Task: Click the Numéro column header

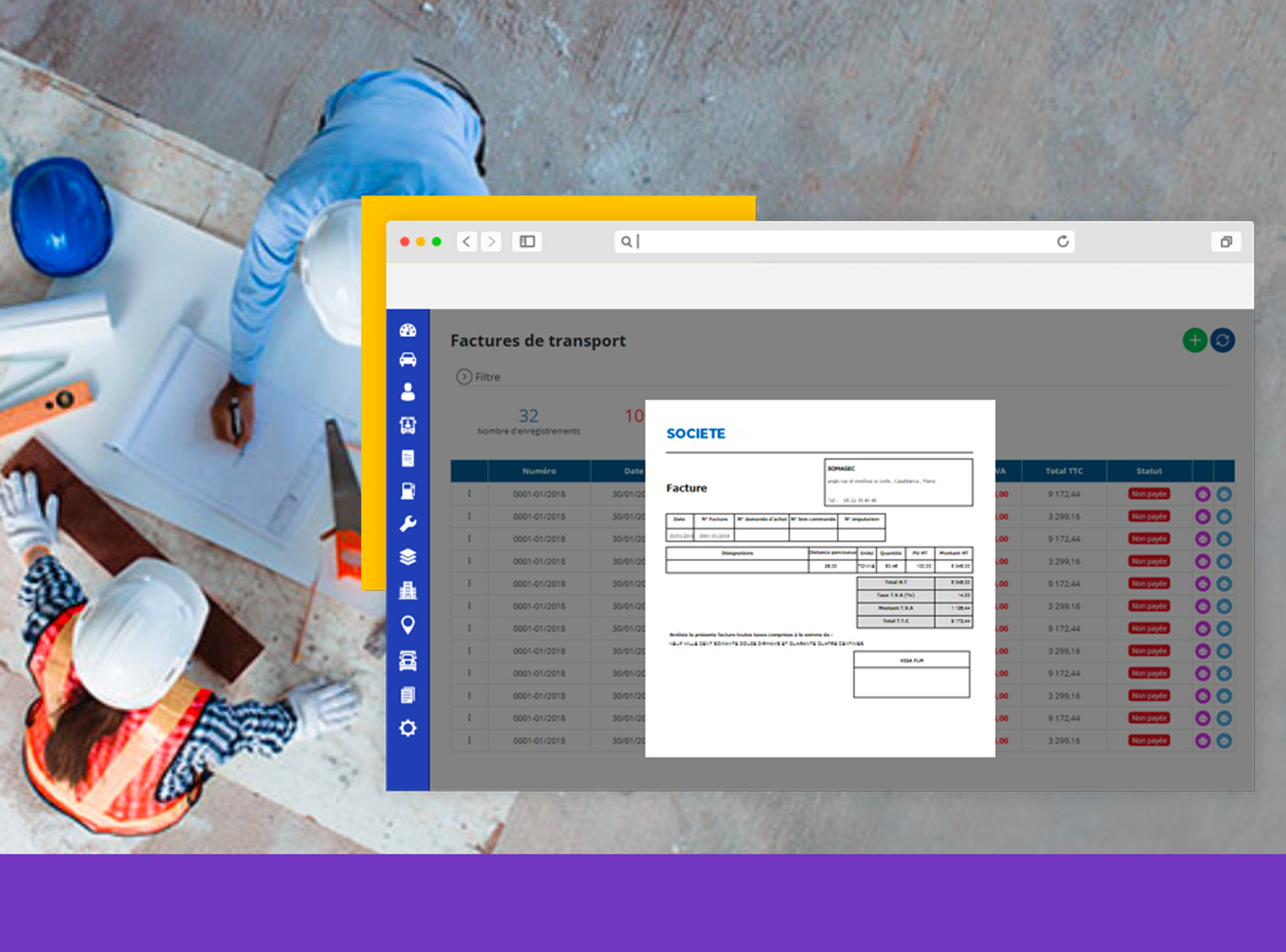Action: (538, 470)
